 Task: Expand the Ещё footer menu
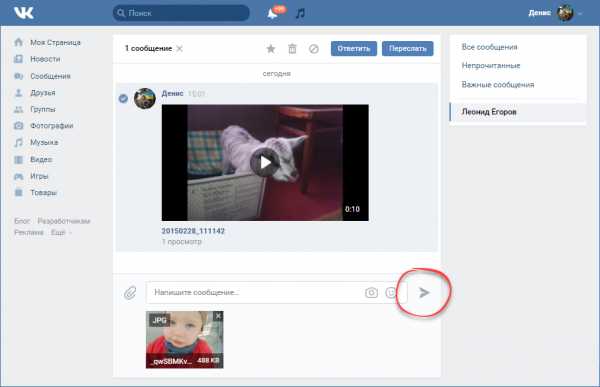pyautogui.click(x=61, y=232)
